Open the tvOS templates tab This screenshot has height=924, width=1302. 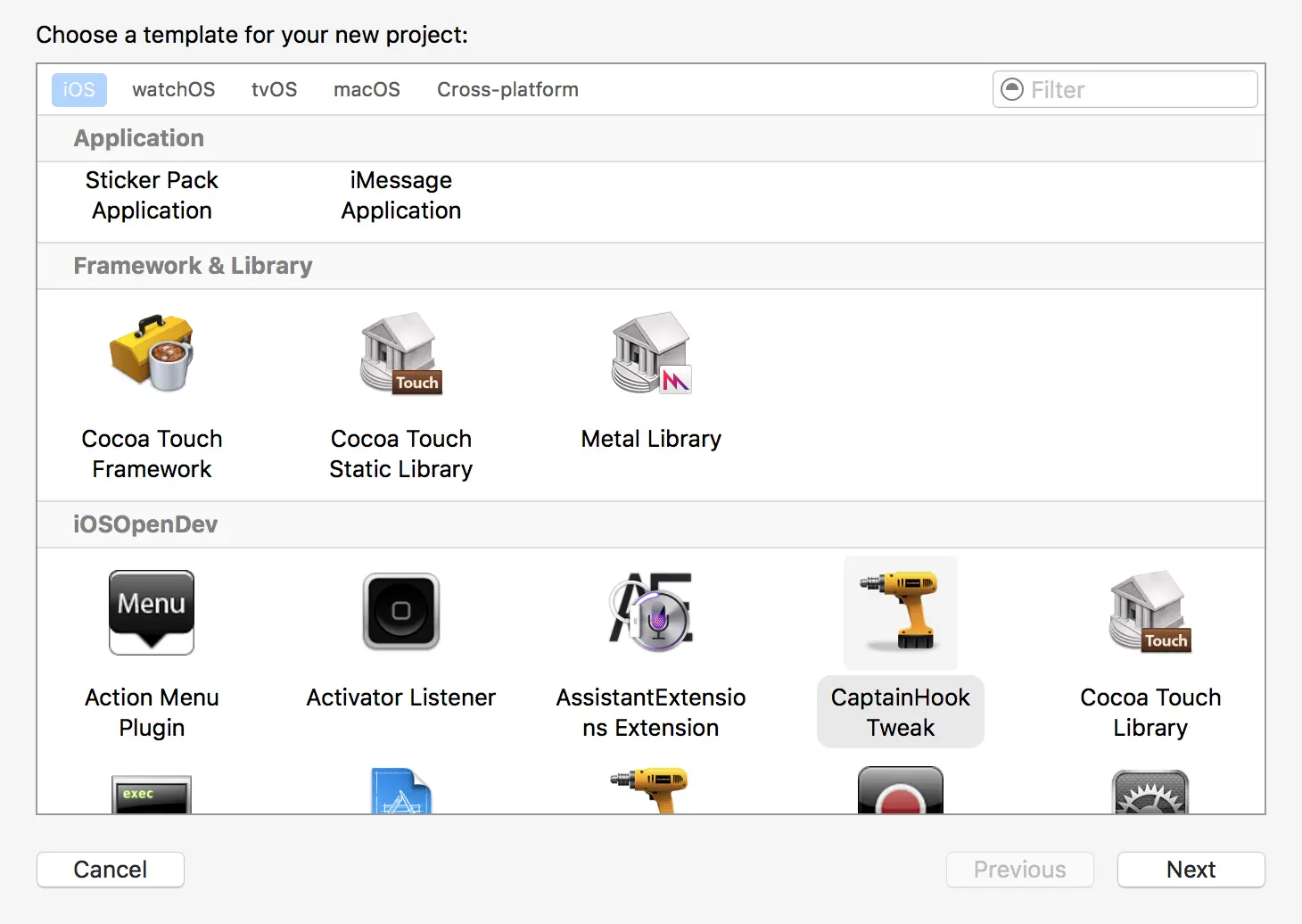point(274,89)
